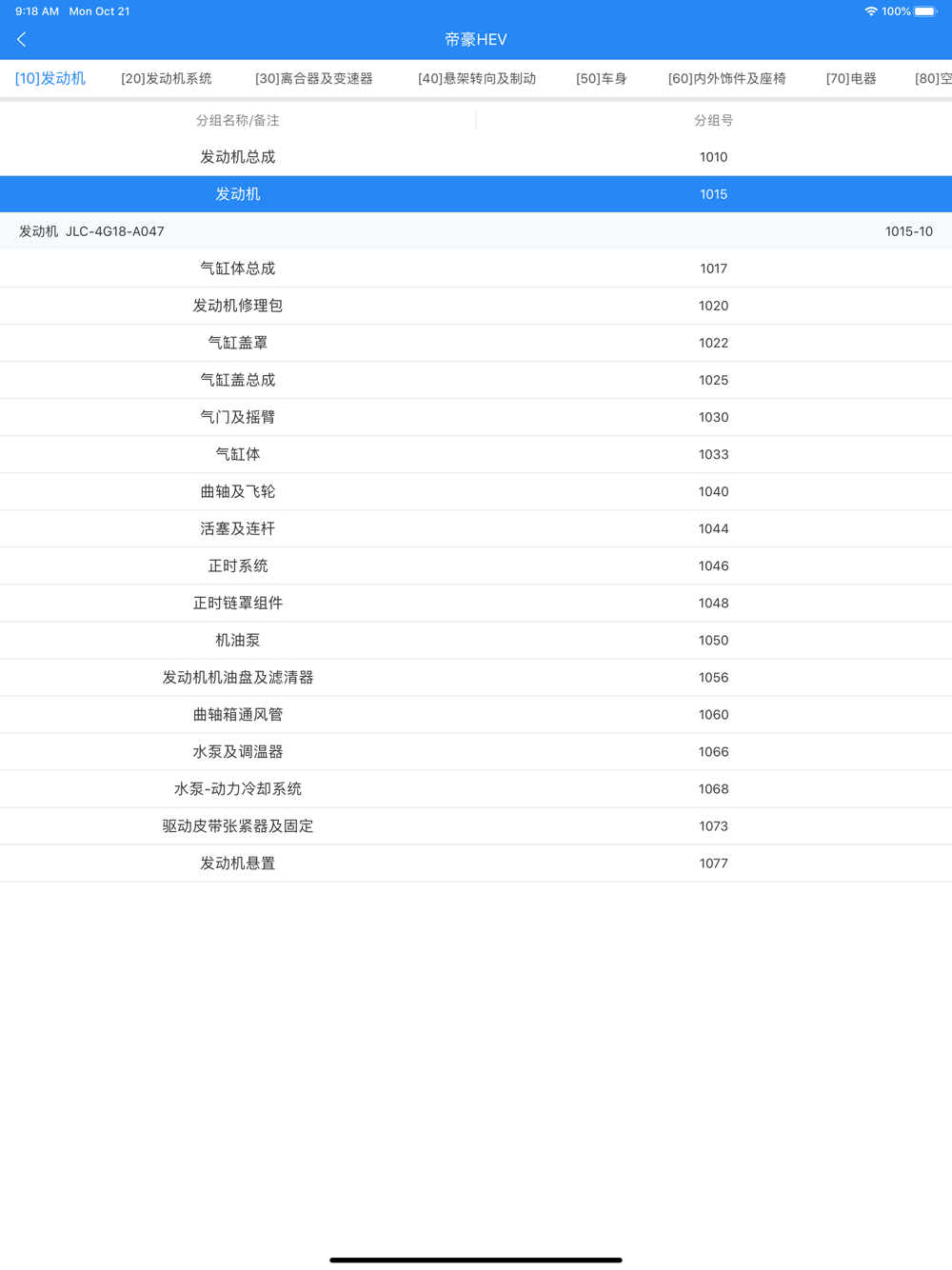This screenshot has height=1270, width=952.
Task: Tap the 9:18 AM clock
Action: 37,11
